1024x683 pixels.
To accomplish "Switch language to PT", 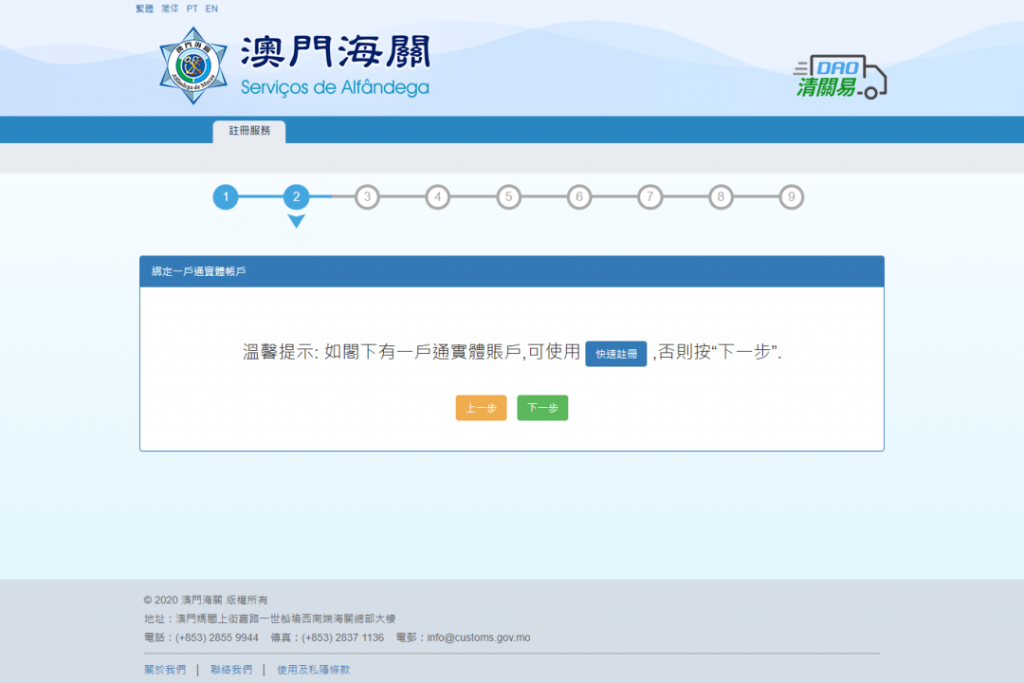I will click(x=192, y=8).
